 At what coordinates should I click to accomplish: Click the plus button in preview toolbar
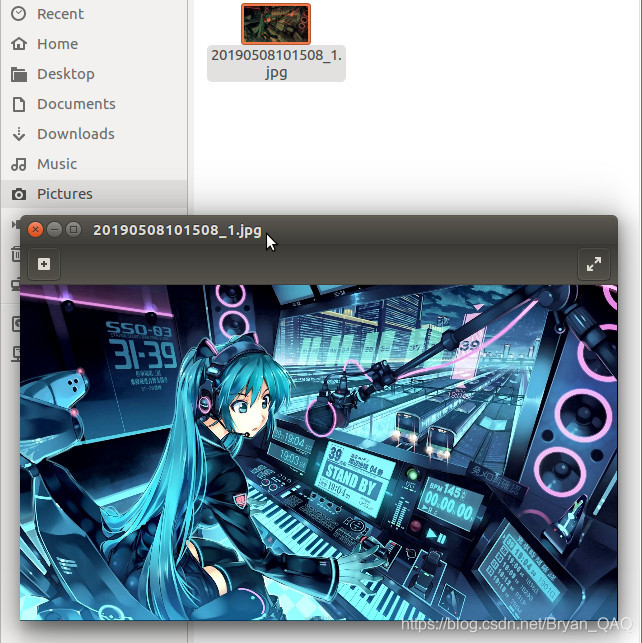44,264
